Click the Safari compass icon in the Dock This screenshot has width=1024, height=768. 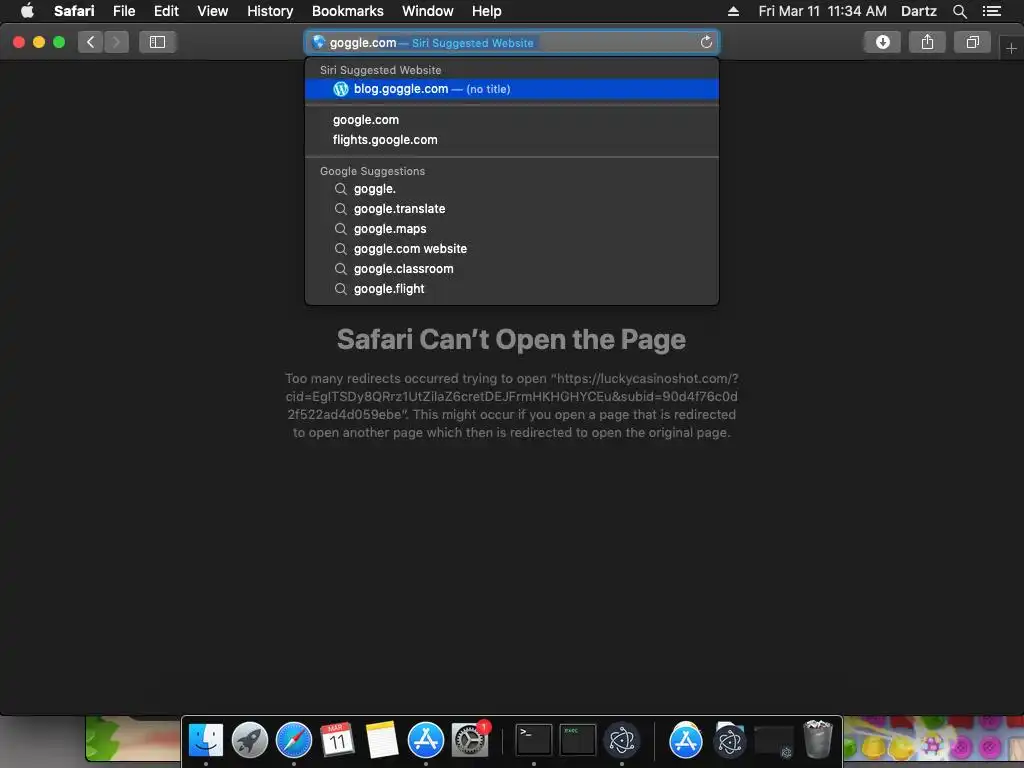click(x=294, y=740)
